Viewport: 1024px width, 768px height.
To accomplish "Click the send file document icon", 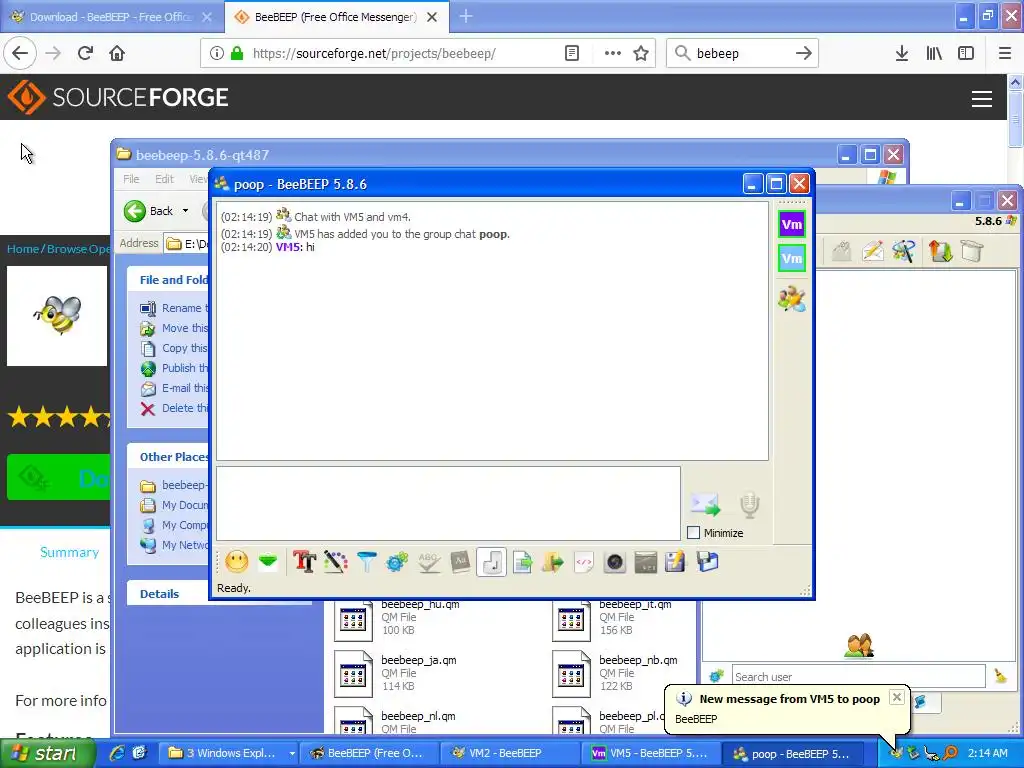I will coord(522,562).
